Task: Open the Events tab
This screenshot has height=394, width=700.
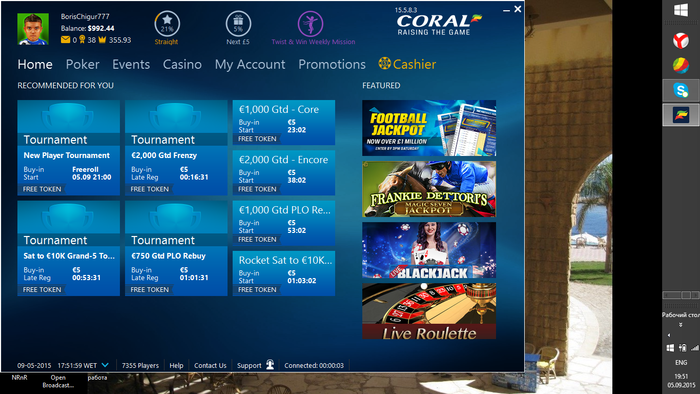Action: click(x=131, y=64)
